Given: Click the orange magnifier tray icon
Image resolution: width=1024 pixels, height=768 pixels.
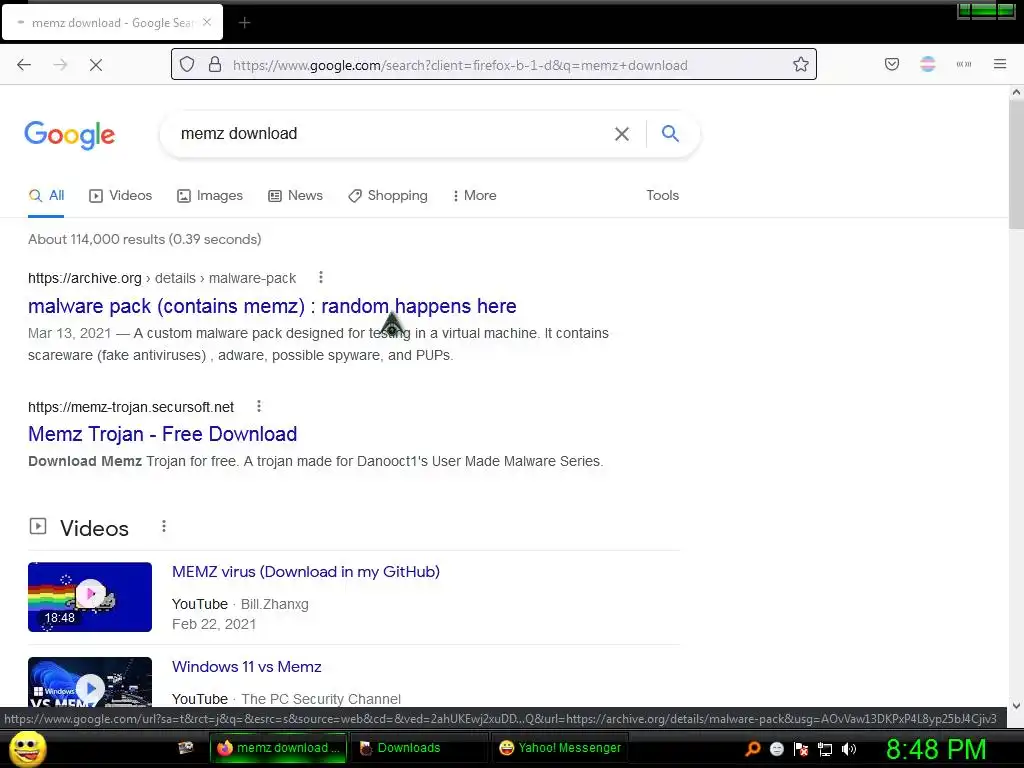Looking at the screenshot, I should pos(752,749).
